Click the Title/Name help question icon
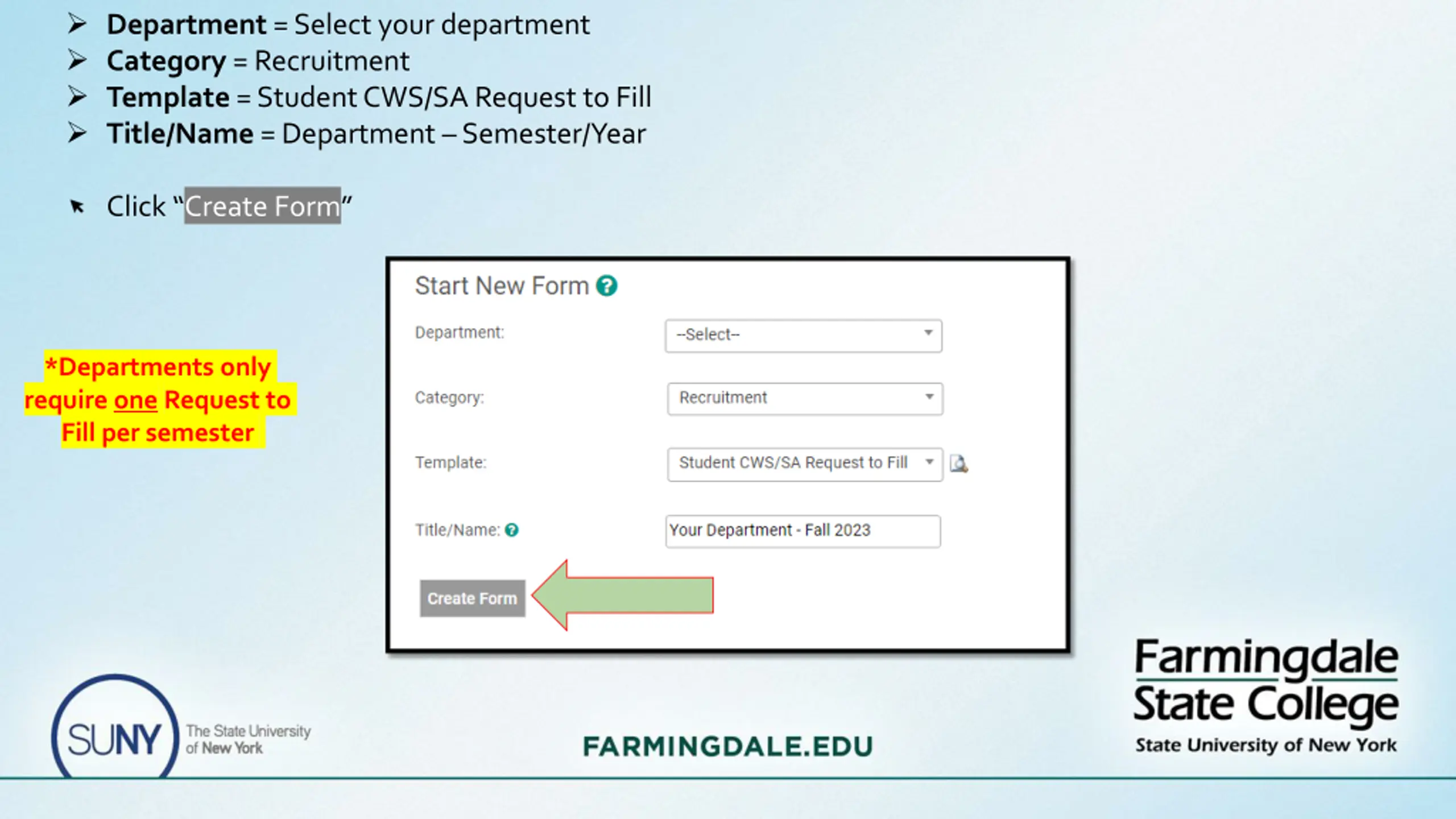The image size is (1456, 819). (x=511, y=530)
